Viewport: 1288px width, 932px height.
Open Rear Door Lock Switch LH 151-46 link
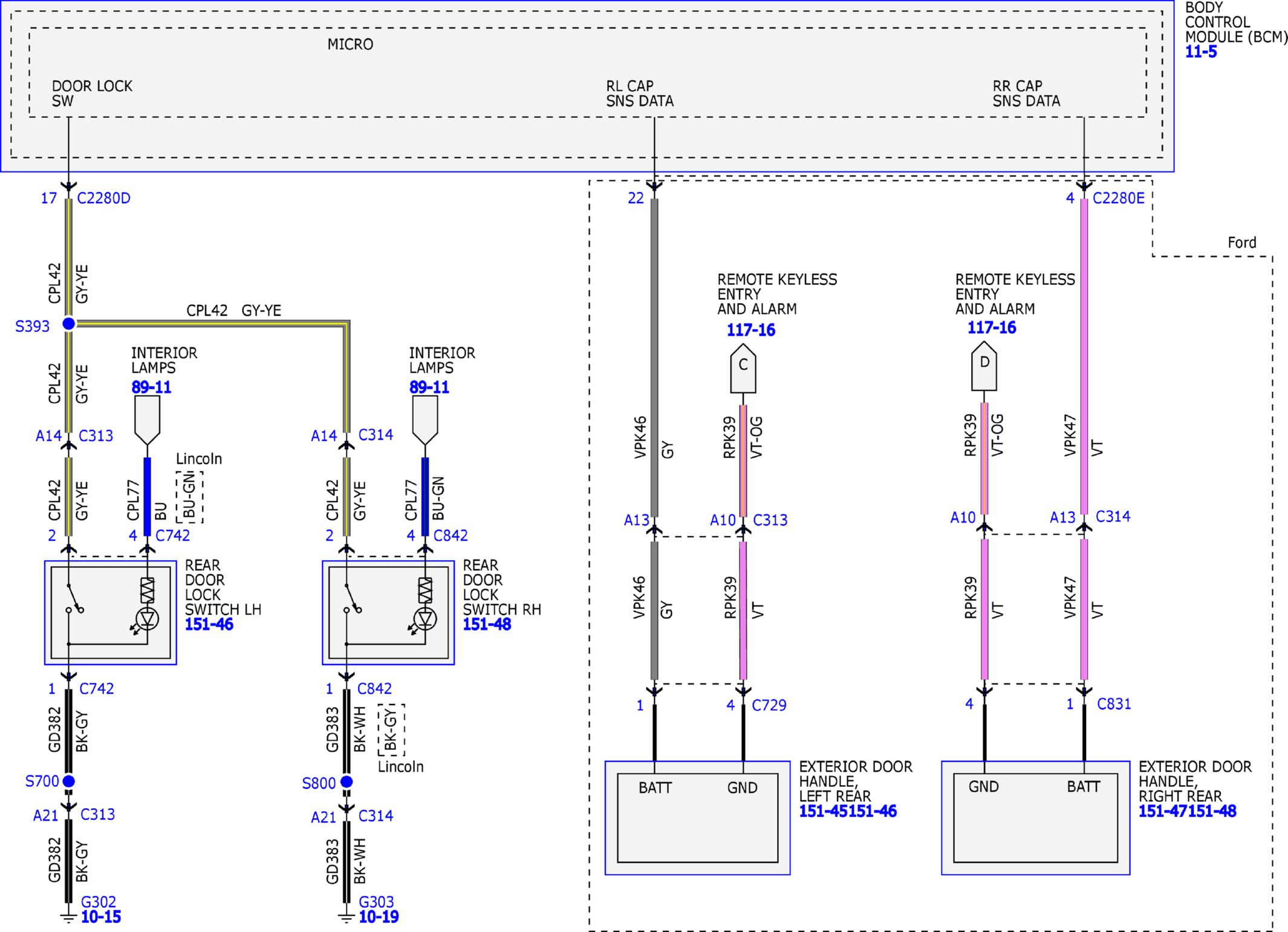209,625
